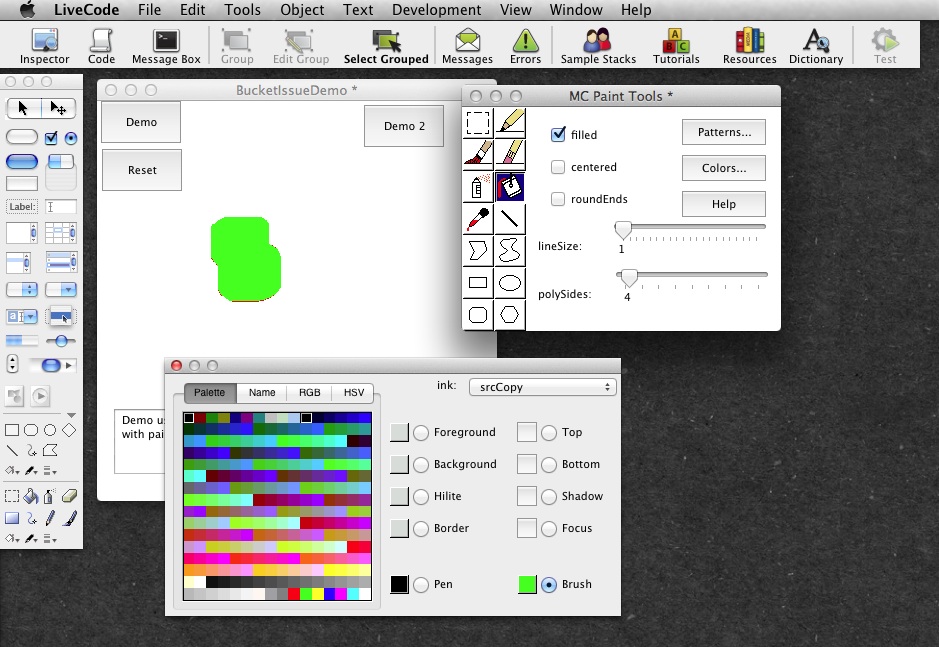Choose the eyedropper tool
This screenshot has width=939, height=647.
[x=478, y=218]
